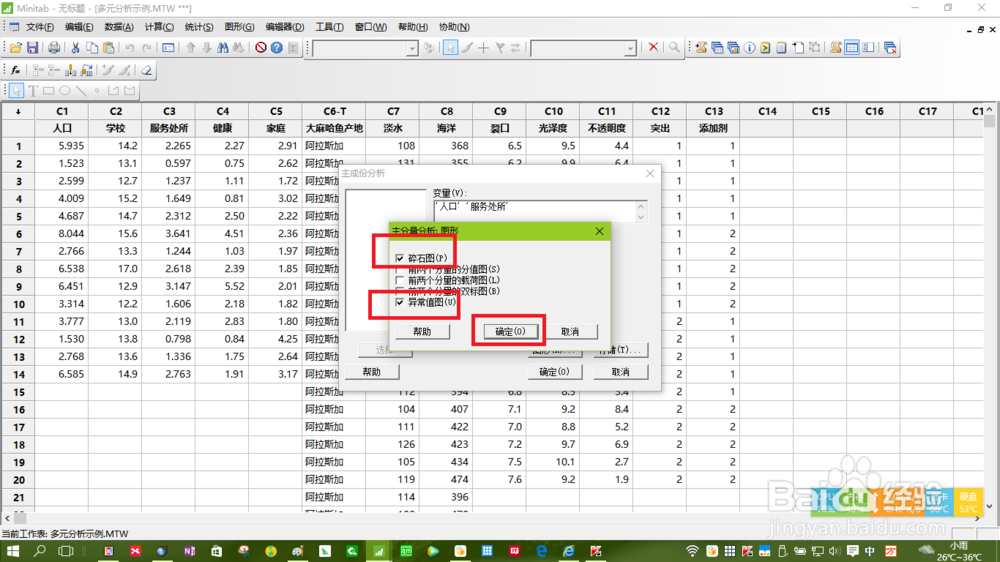This screenshot has height=562, width=1000.
Task: Open the 数据(A) menu
Action: (119, 27)
